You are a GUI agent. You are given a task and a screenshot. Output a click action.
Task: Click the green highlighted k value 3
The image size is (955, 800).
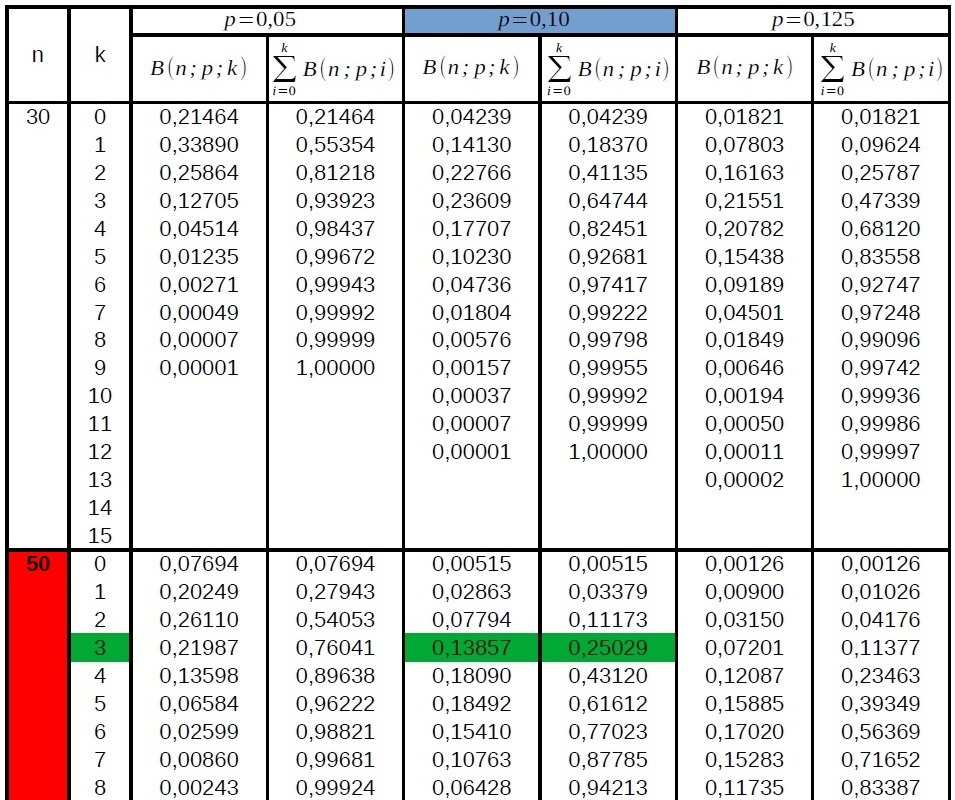(100, 648)
